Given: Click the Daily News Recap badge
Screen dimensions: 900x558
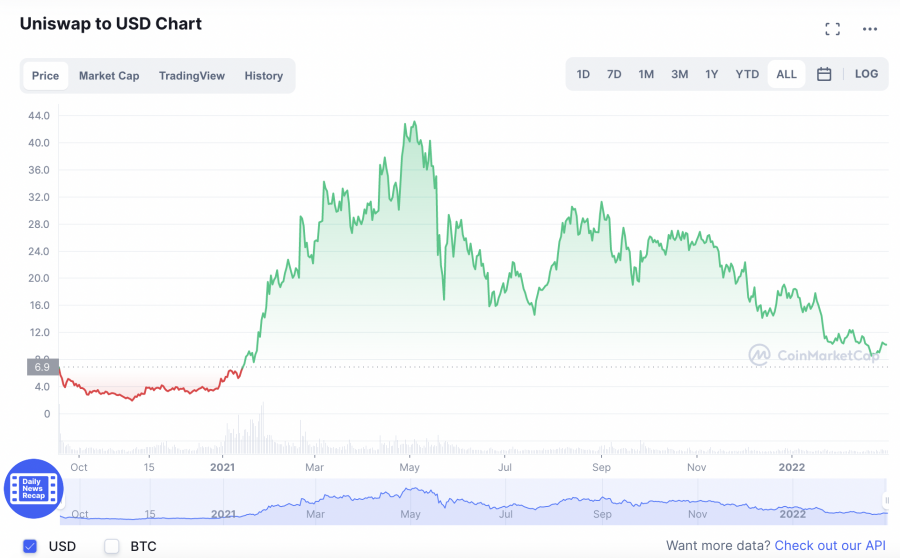Looking at the screenshot, I should coord(34,488).
